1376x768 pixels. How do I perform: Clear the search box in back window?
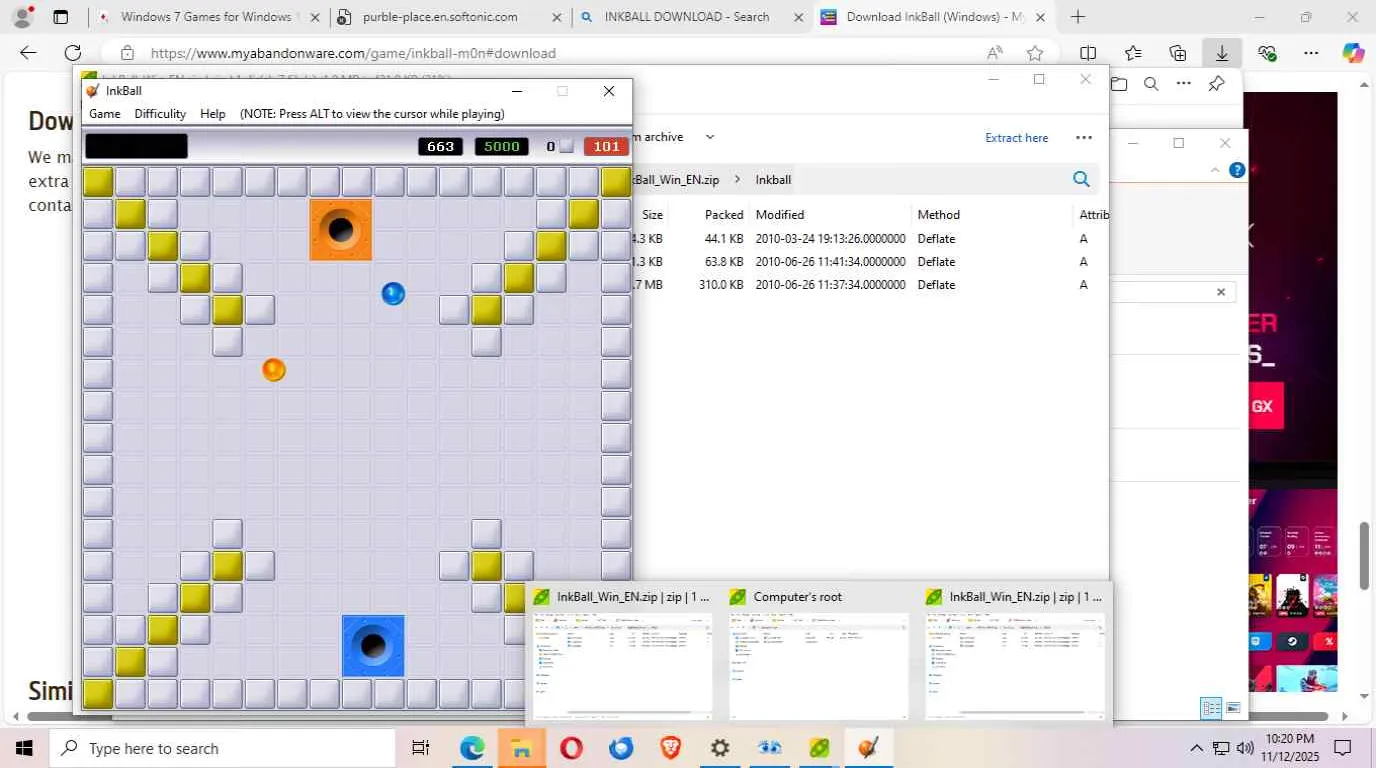click(1221, 292)
